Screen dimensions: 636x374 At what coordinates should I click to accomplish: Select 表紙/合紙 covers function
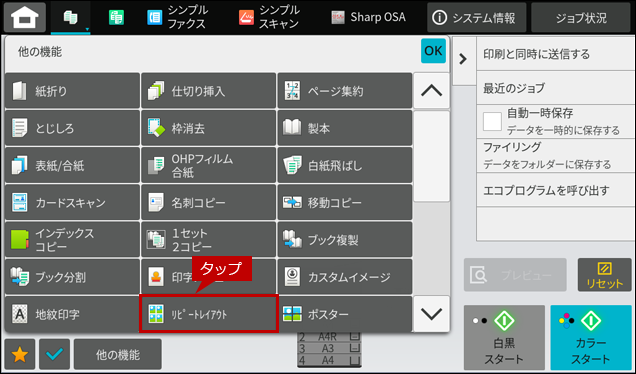[x=73, y=165]
